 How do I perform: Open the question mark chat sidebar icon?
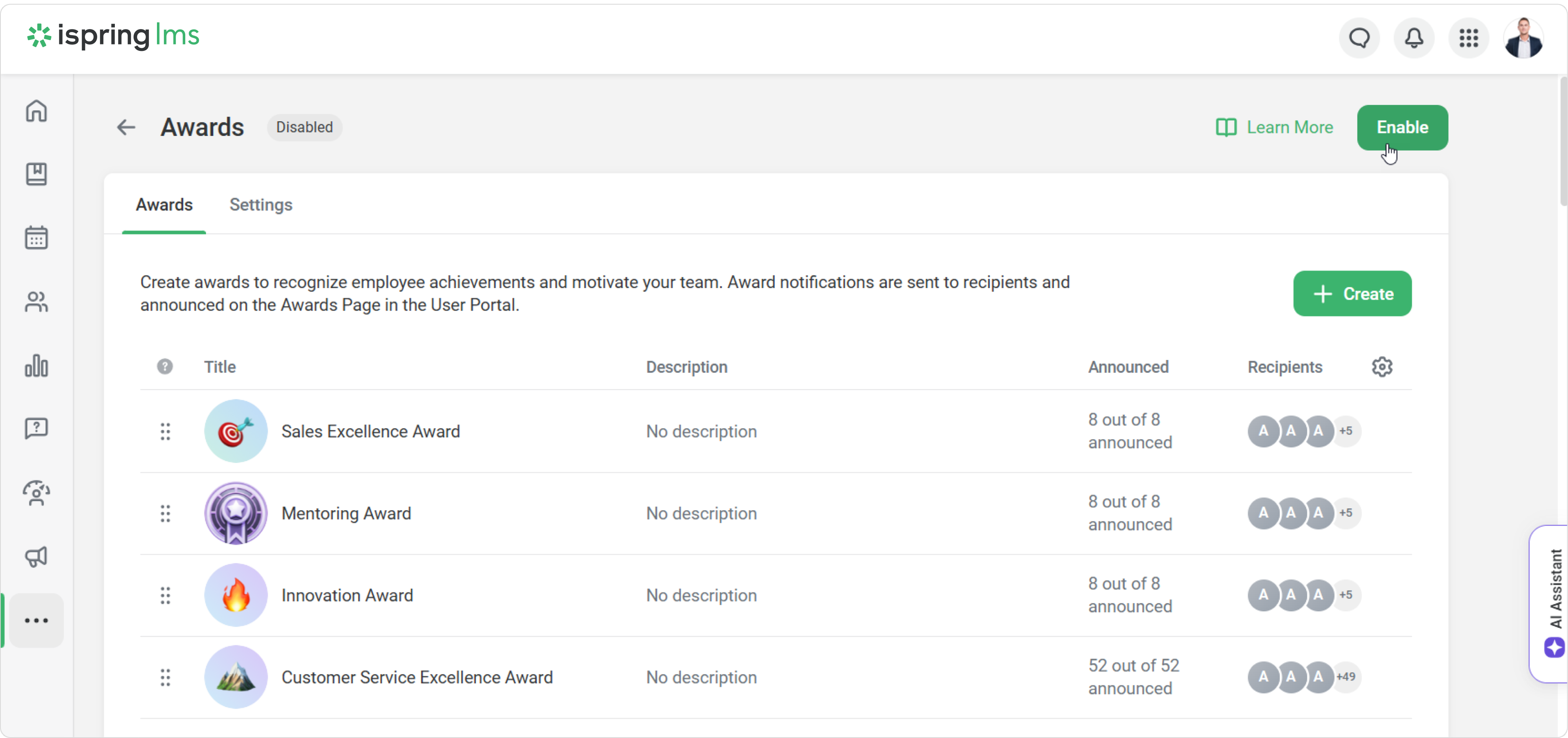tap(36, 429)
